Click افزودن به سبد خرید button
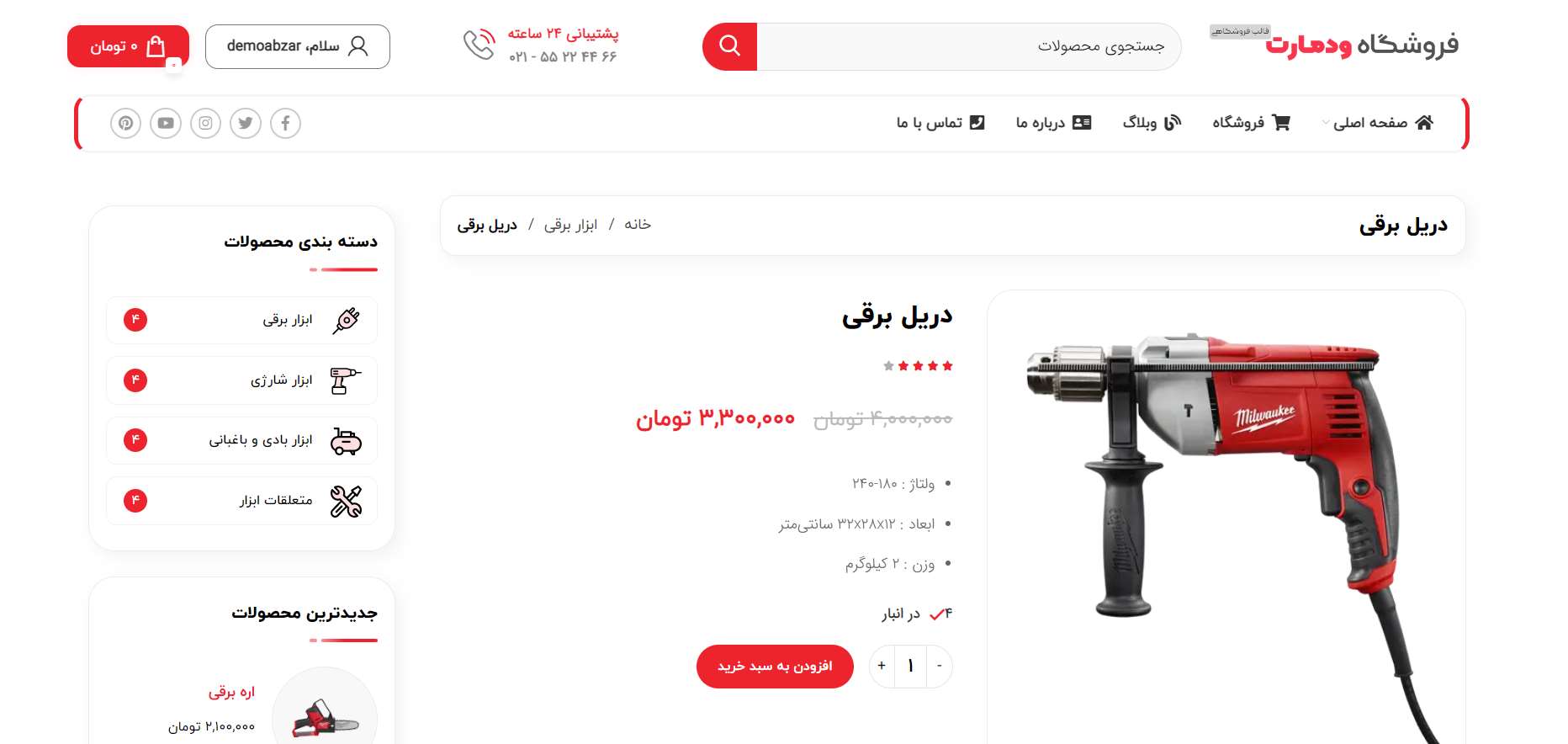This screenshot has height=744, width=1568. (x=775, y=667)
